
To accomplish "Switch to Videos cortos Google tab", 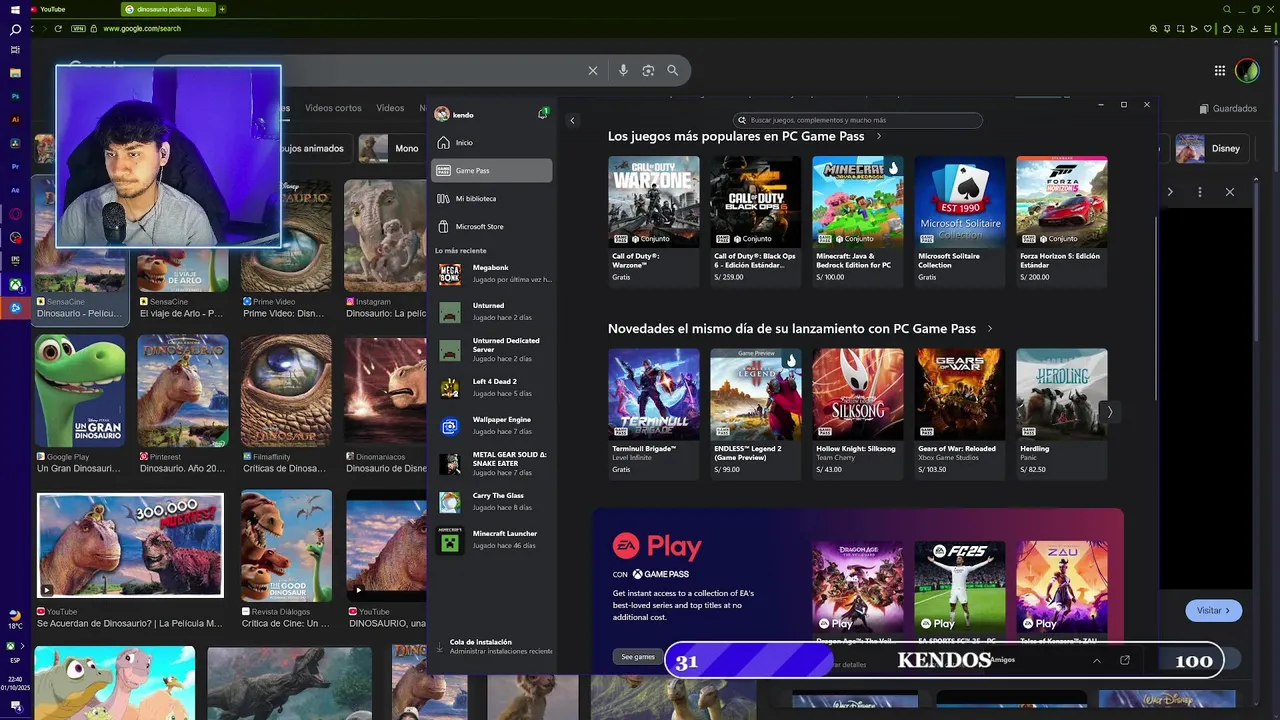I will [x=333, y=108].
